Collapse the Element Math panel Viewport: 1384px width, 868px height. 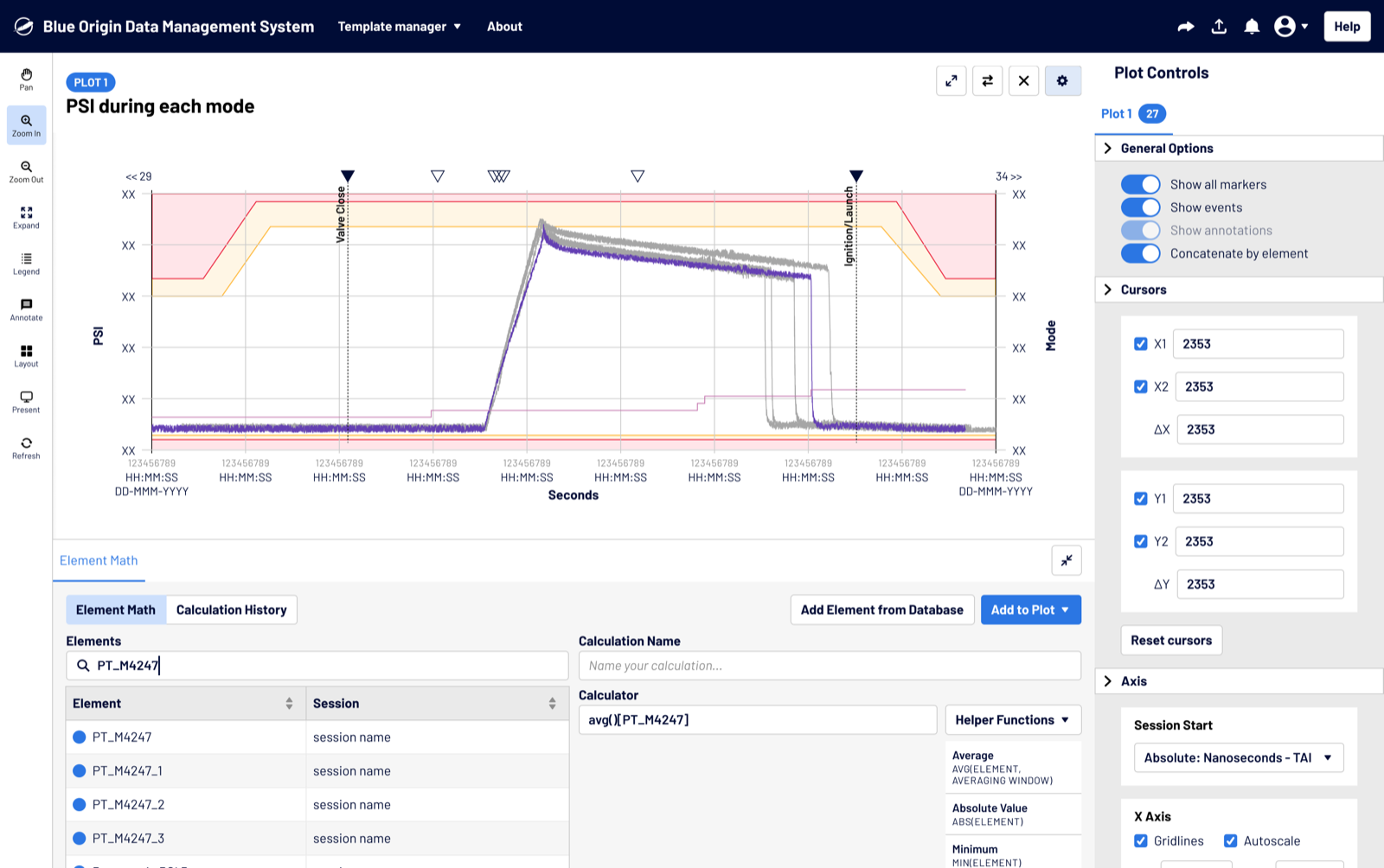(1066, 560)
